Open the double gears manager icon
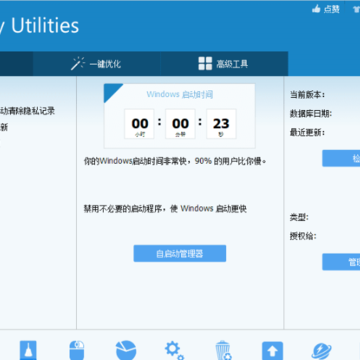The height and width of the screenshot is (360, 360). [x=174, y=350]
